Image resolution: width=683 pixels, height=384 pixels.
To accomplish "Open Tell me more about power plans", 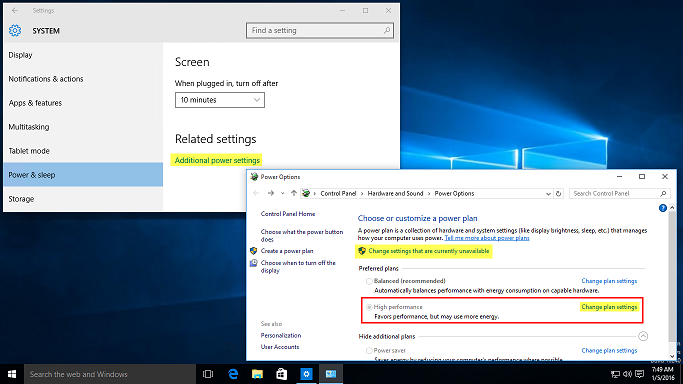I will pos(487,238).
